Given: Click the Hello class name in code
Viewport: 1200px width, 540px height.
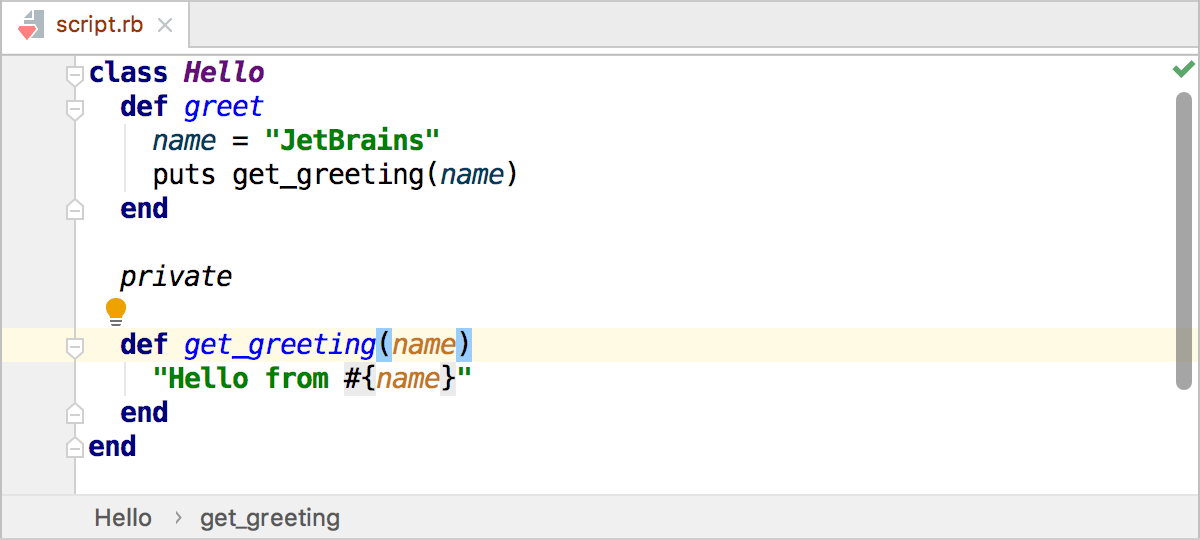Looking at the screenshot, I should [x=224, y=73].
